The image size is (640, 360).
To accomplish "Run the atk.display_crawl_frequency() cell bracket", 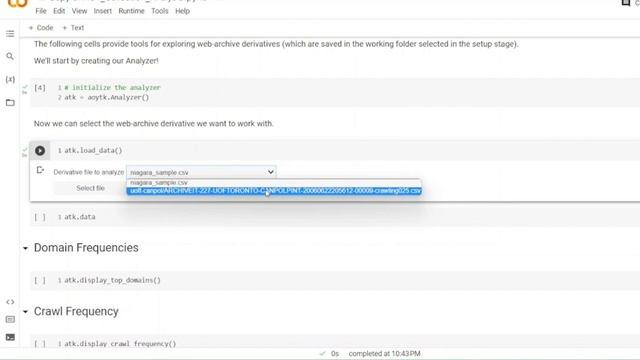I will click(40, 344).
